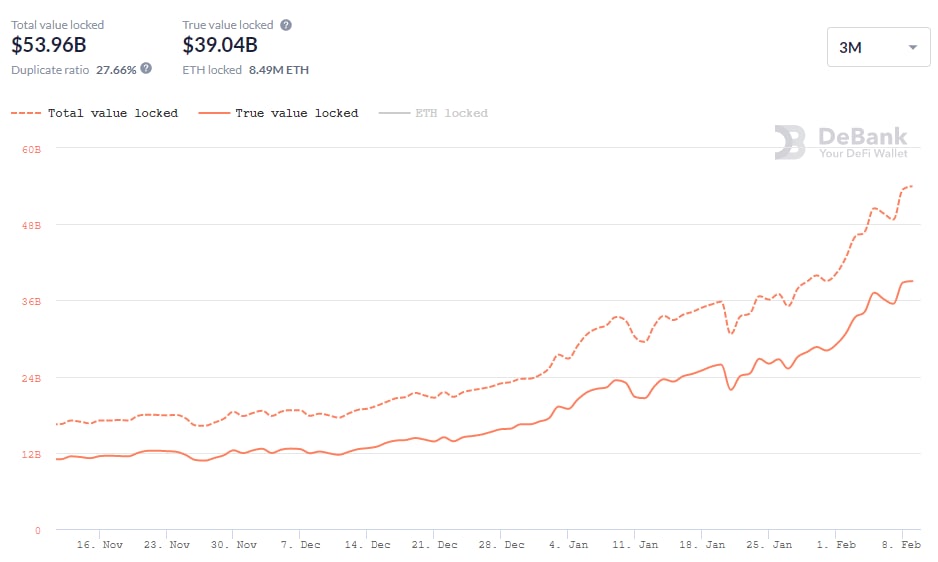The width and height of the screenshot is (938, 562).
Task: Toggle the True value locked legend series
Action: coord(279,114)
